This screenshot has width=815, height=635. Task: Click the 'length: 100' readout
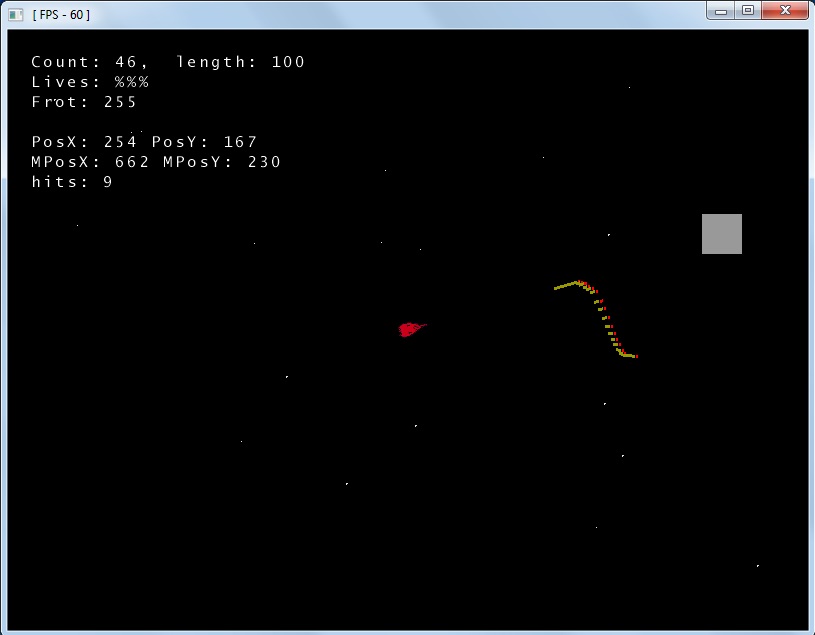coord(241,62)
